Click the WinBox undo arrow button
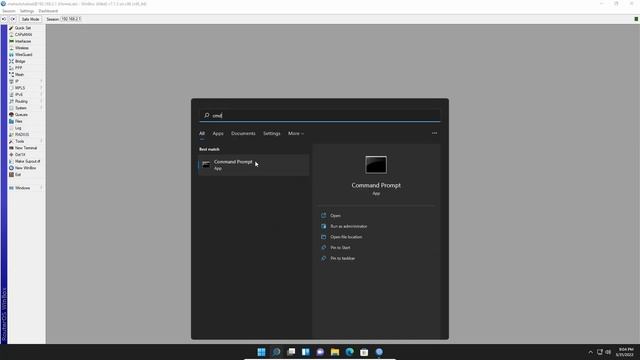Screen dimensions: 640x360 point(4,19)
